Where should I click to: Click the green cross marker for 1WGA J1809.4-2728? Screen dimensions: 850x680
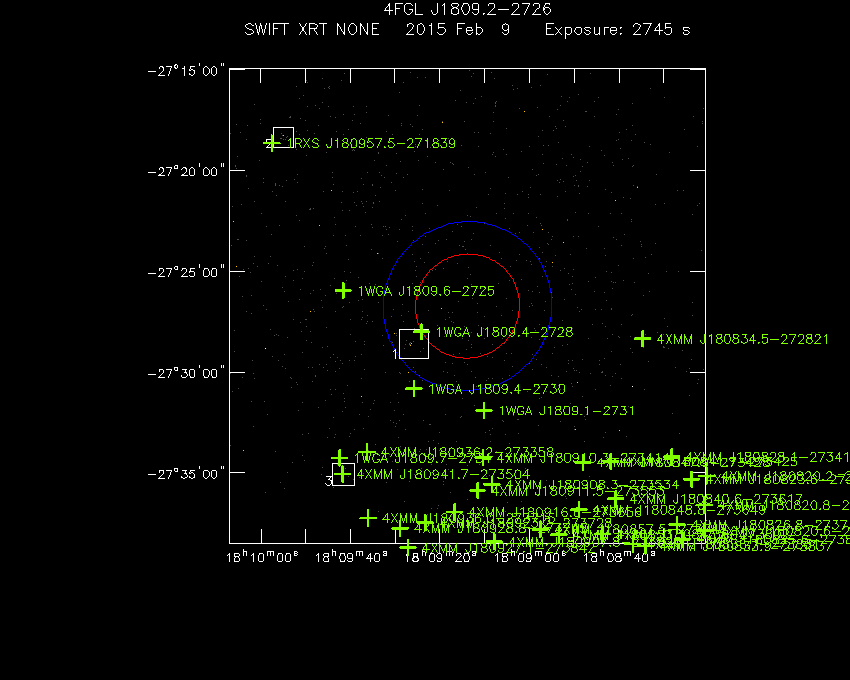coord(421,331)
